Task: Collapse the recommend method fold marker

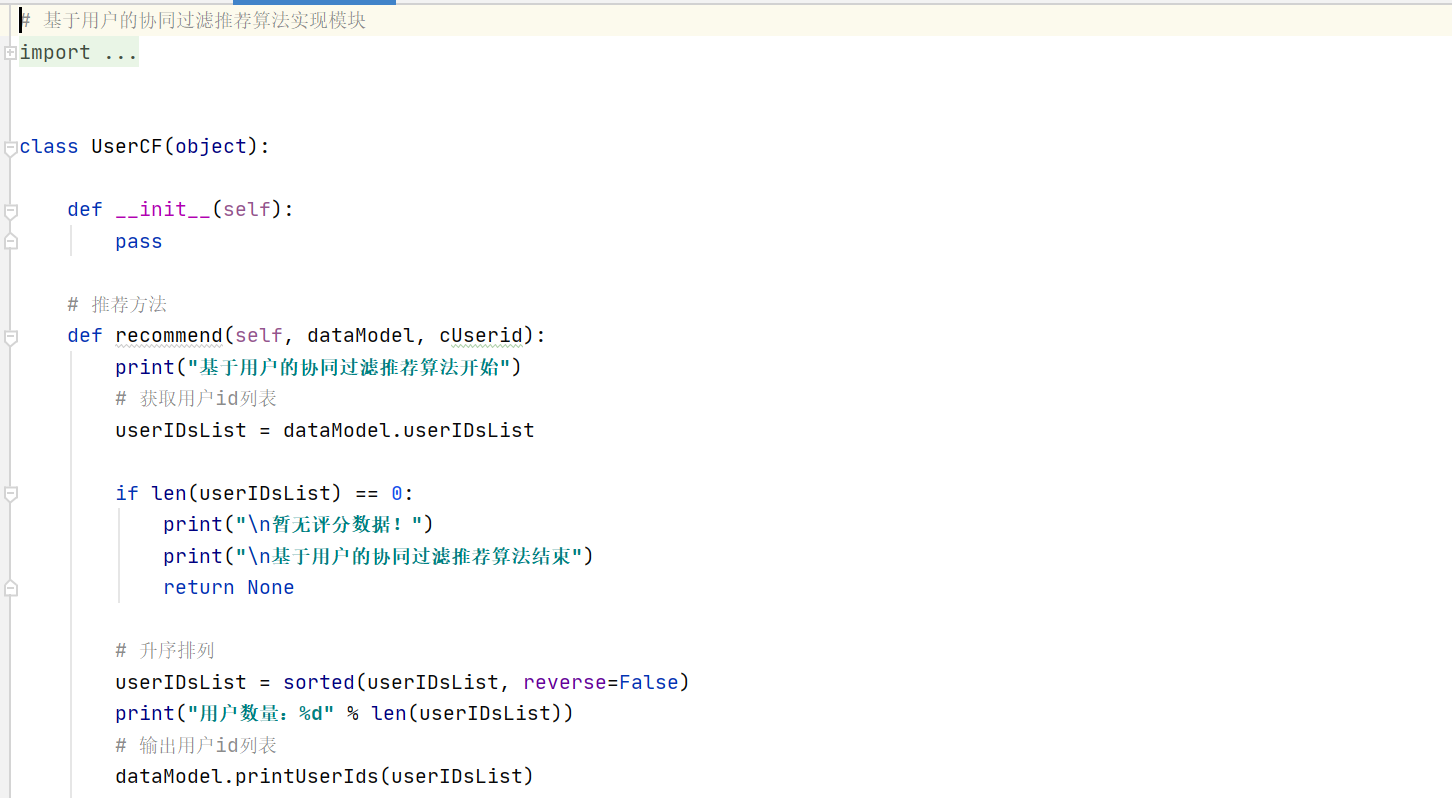Action: (10, 338)
